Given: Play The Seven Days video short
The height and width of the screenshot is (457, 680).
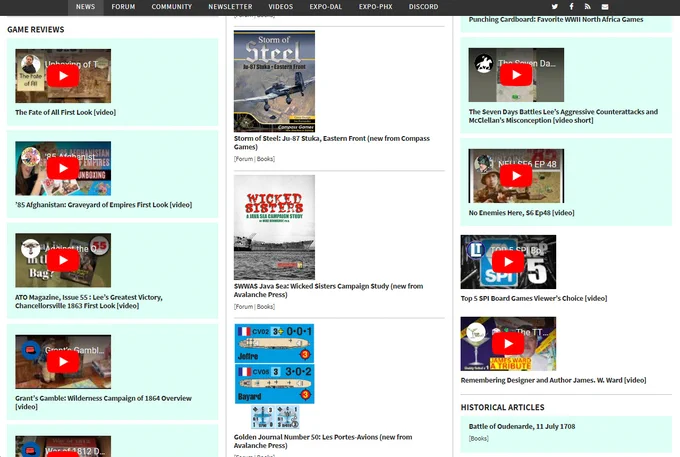Looking at the screenshot, I should (516, 75).
